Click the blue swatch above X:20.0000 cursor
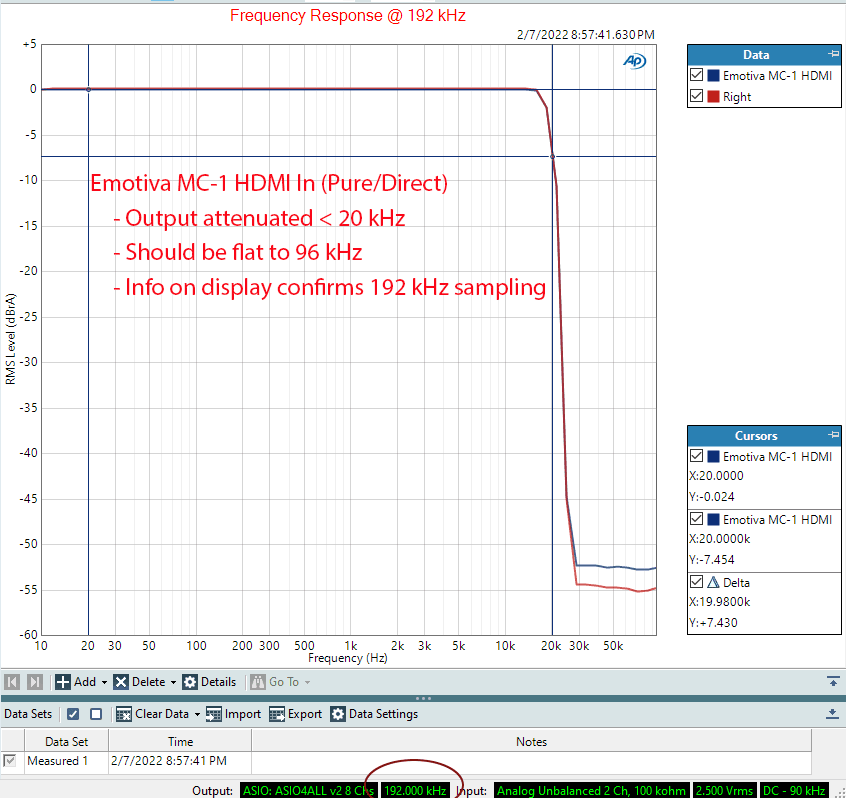846x798 pixels. point(713,456)
